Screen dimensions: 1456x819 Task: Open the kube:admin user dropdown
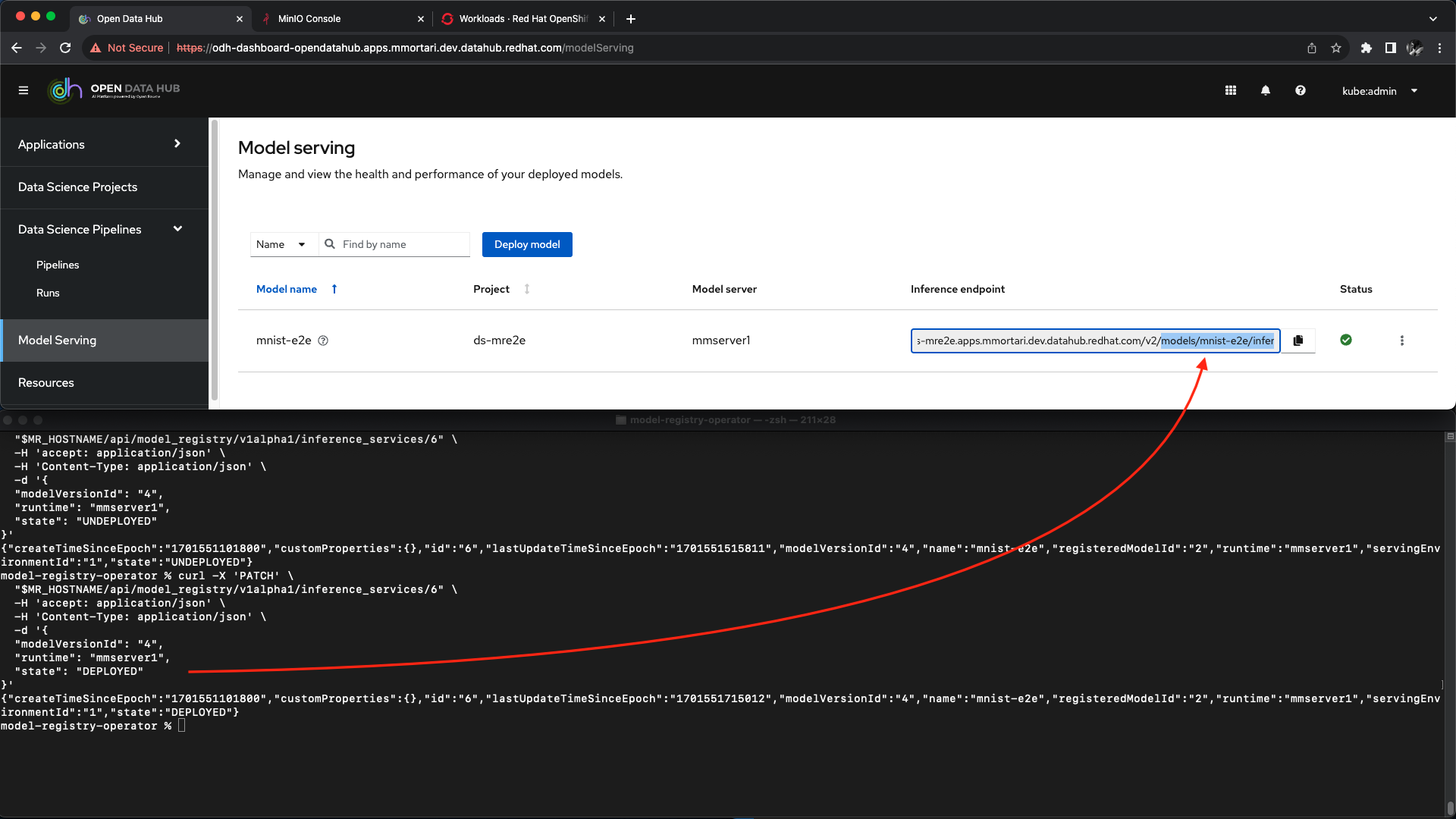point(1379,91)
